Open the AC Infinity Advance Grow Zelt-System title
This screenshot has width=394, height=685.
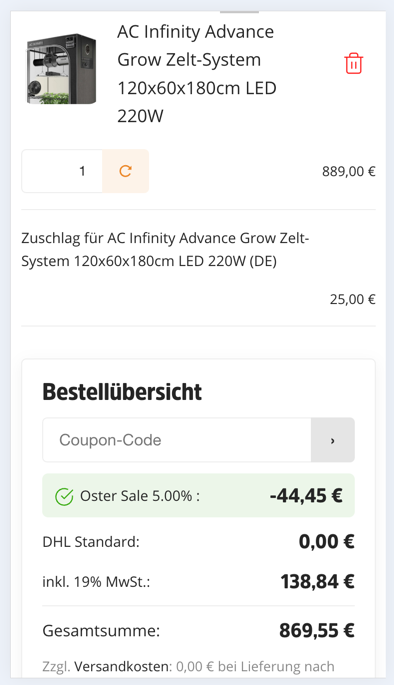point(197,74)
